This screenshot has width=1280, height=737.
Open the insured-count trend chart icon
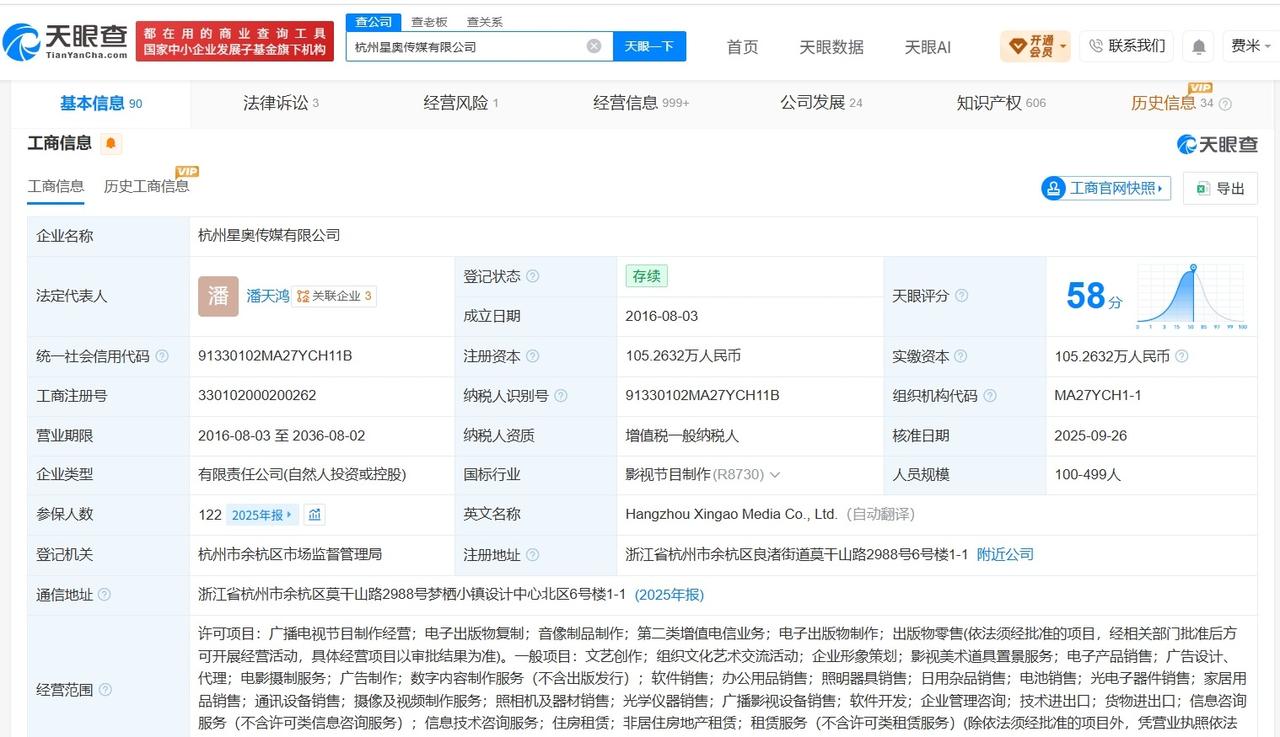pos(315,515)
